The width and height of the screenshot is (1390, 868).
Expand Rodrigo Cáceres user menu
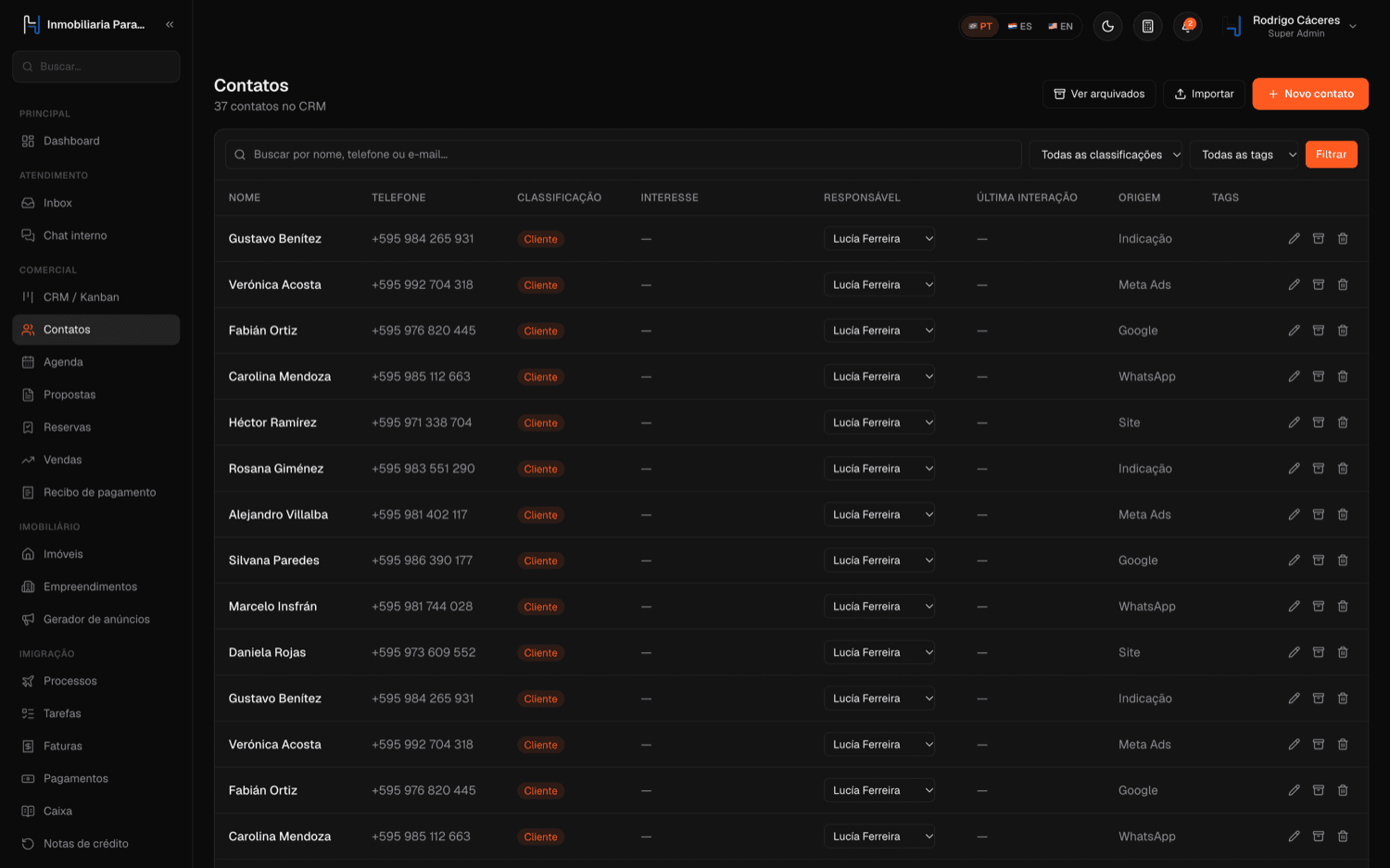pyautogui.click(x=1291, y=27)
